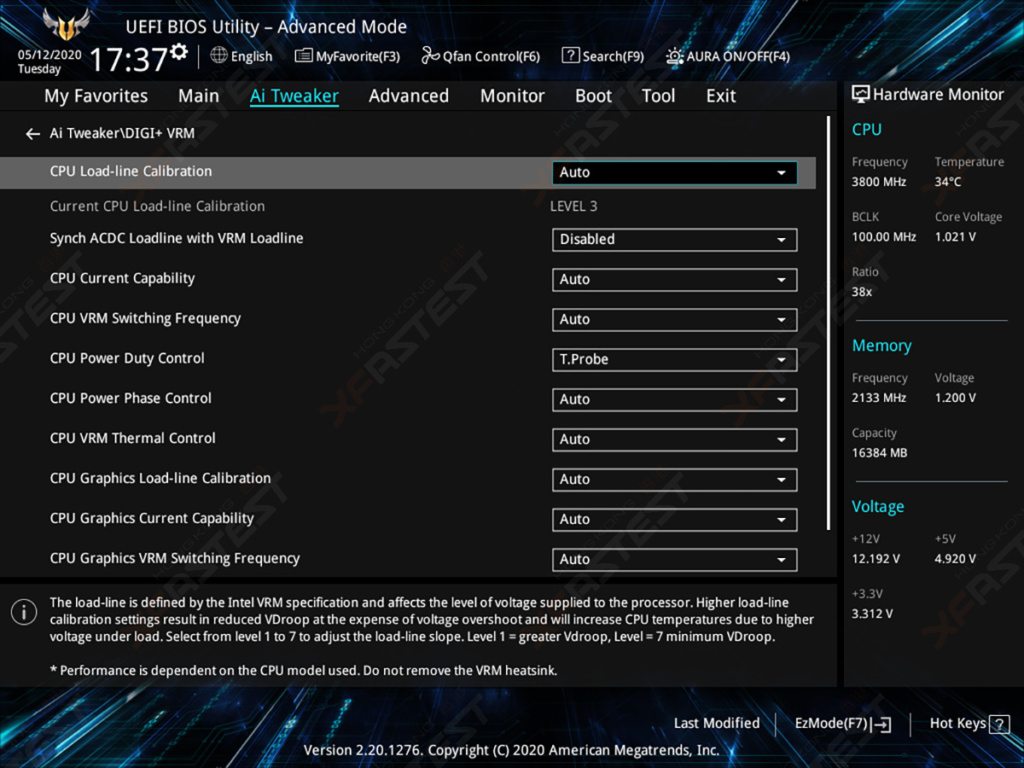Viewport: 1024px width, 768px height.
Task: Select CPU Power Duty Control label
Action: point(127,359)
